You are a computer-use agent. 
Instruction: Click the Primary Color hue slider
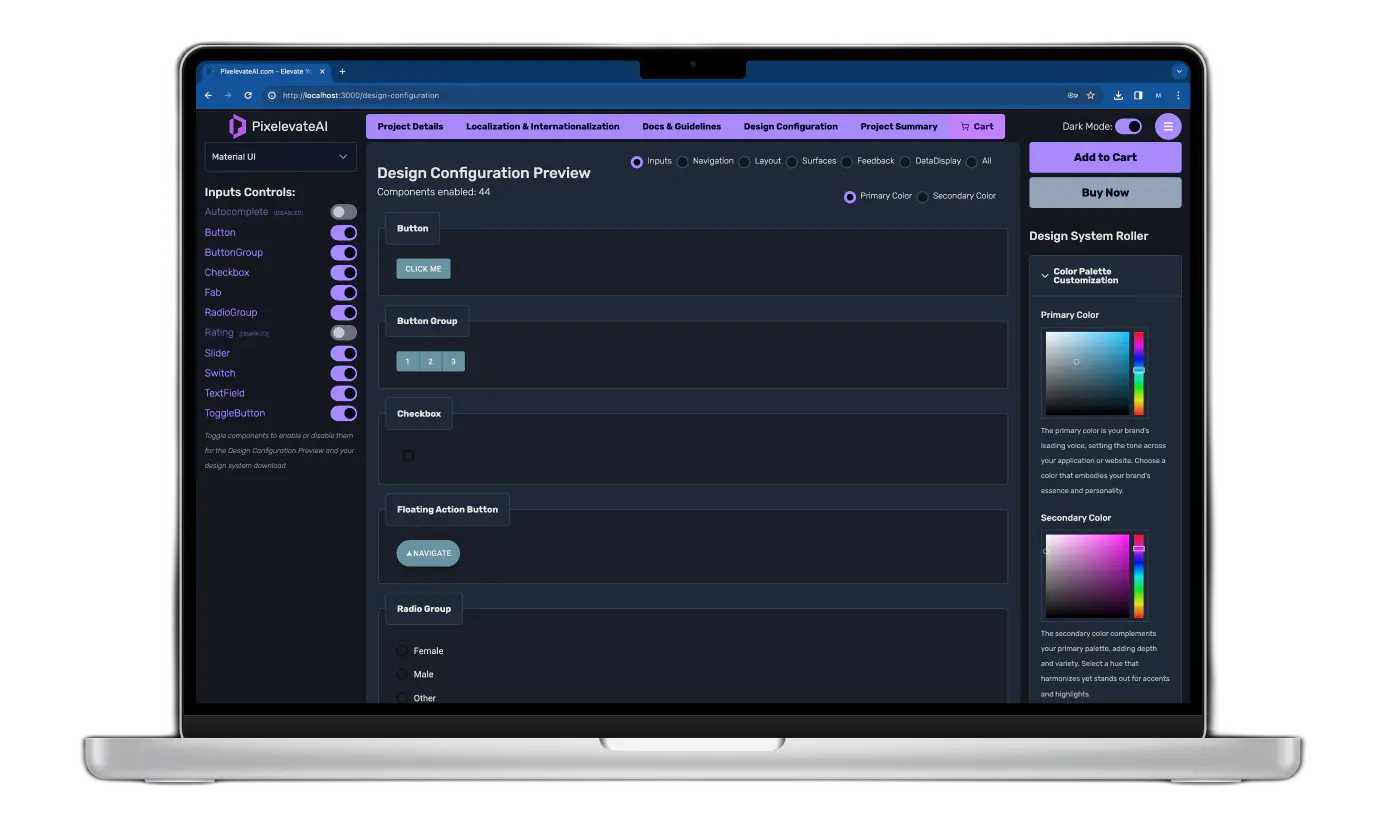point(1138,373)
